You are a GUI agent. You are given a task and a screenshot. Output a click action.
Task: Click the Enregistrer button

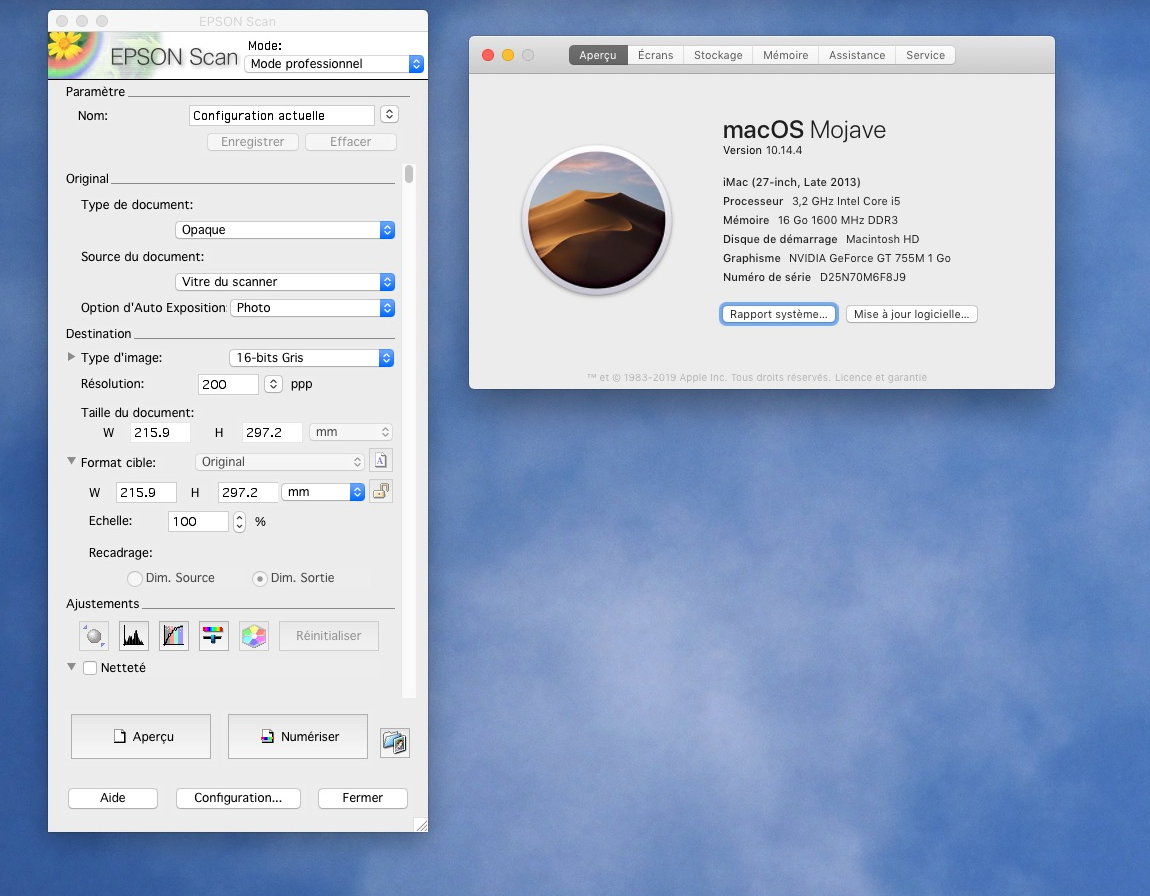(x=253, y=142)
